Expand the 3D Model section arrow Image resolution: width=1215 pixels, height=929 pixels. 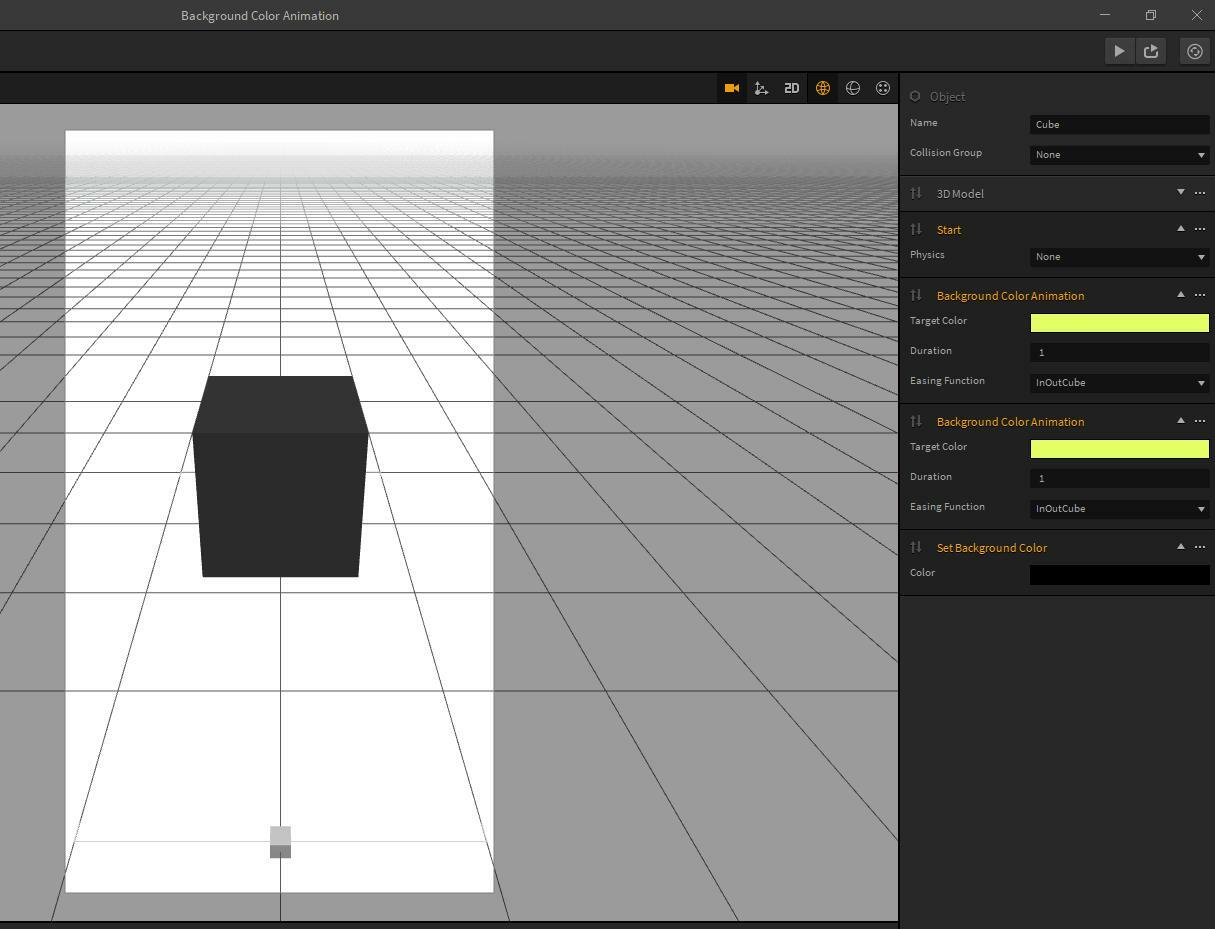click(x=1181, y=192)
